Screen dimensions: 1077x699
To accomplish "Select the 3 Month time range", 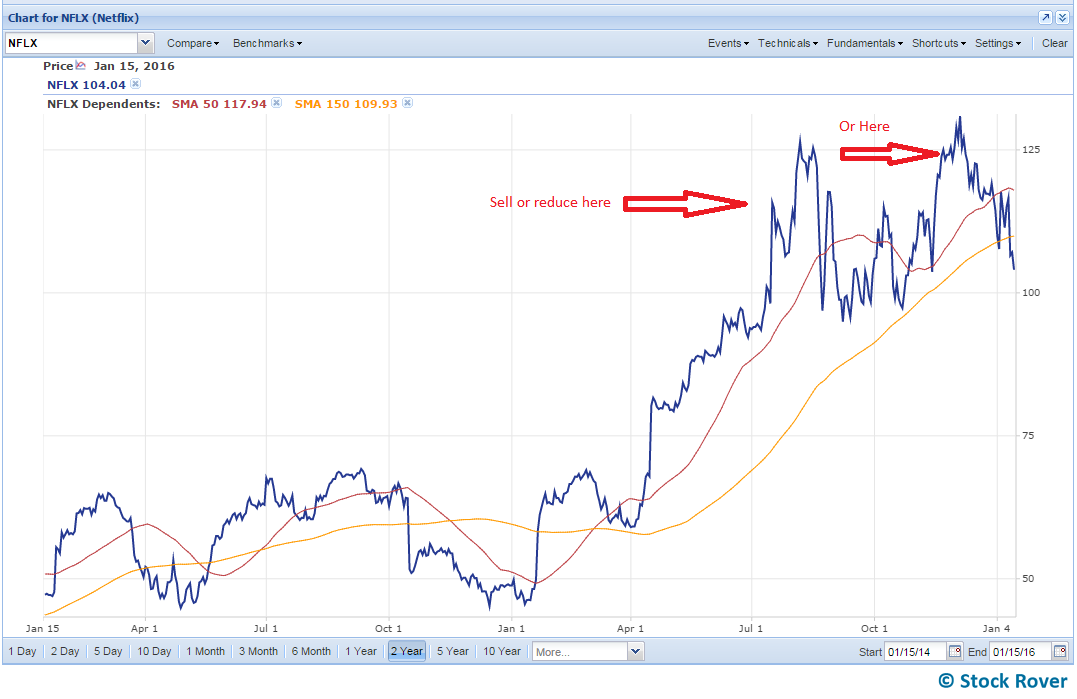I will [x=258, y=651].
